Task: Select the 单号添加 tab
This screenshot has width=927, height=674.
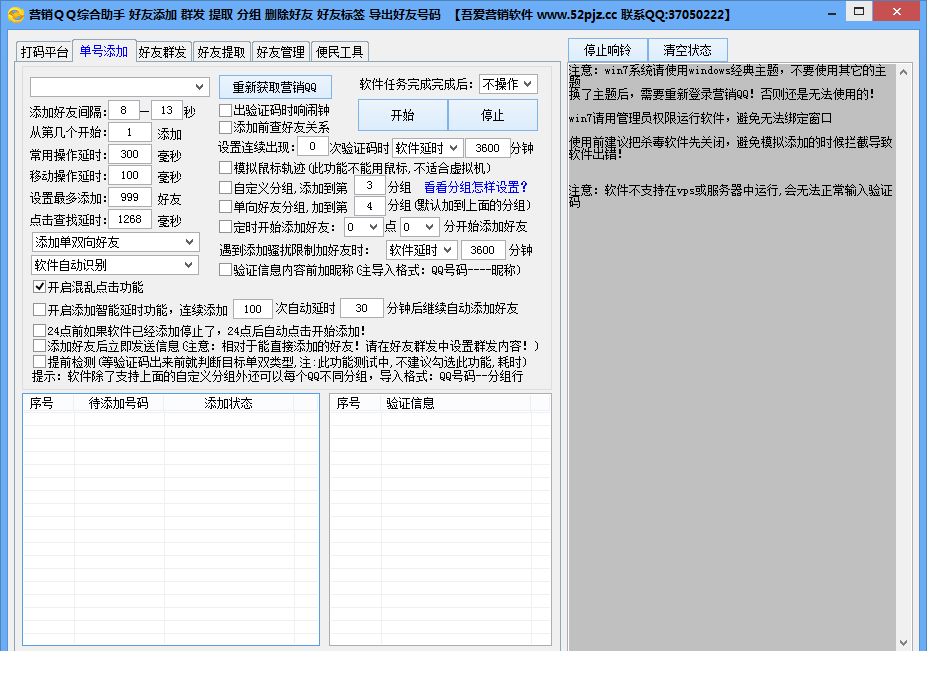Action: pos(104,51)
